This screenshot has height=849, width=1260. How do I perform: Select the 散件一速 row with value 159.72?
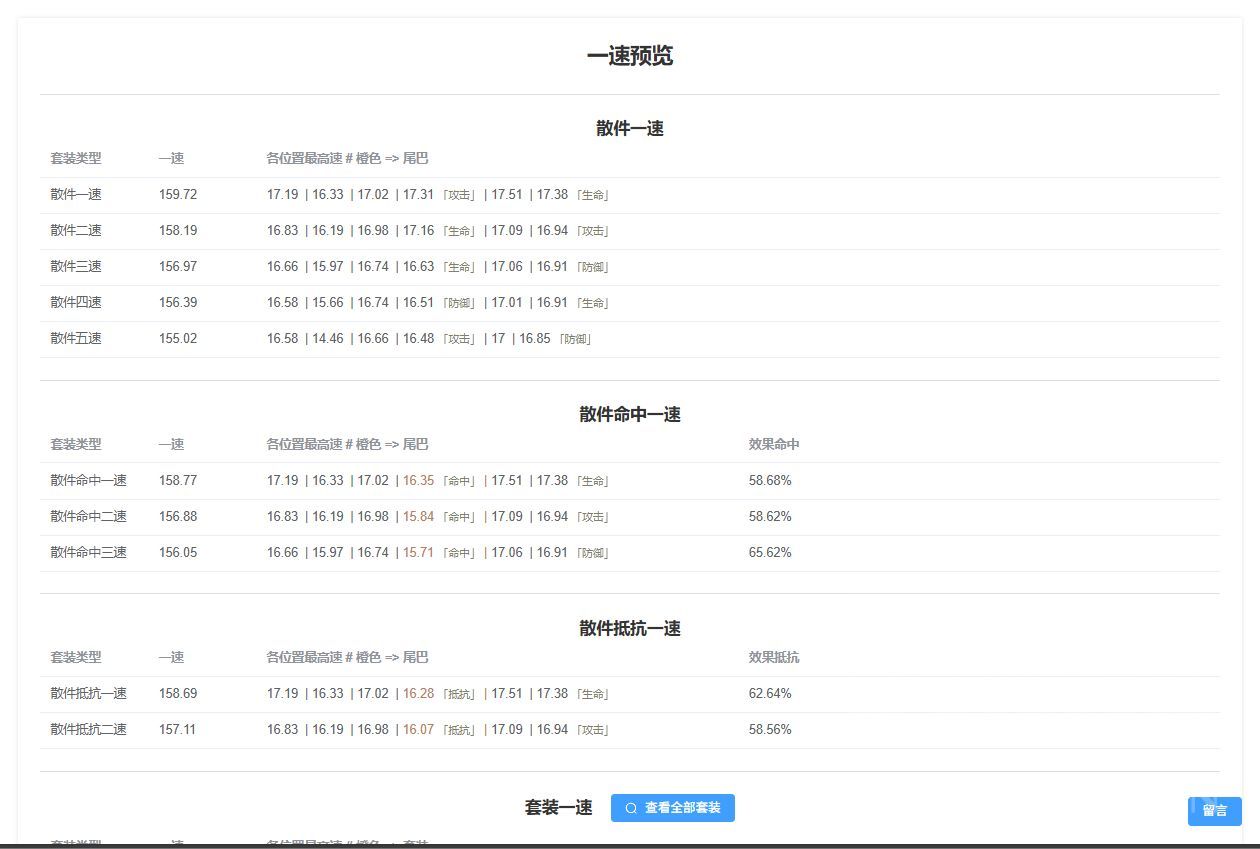(x=178, y=194)
